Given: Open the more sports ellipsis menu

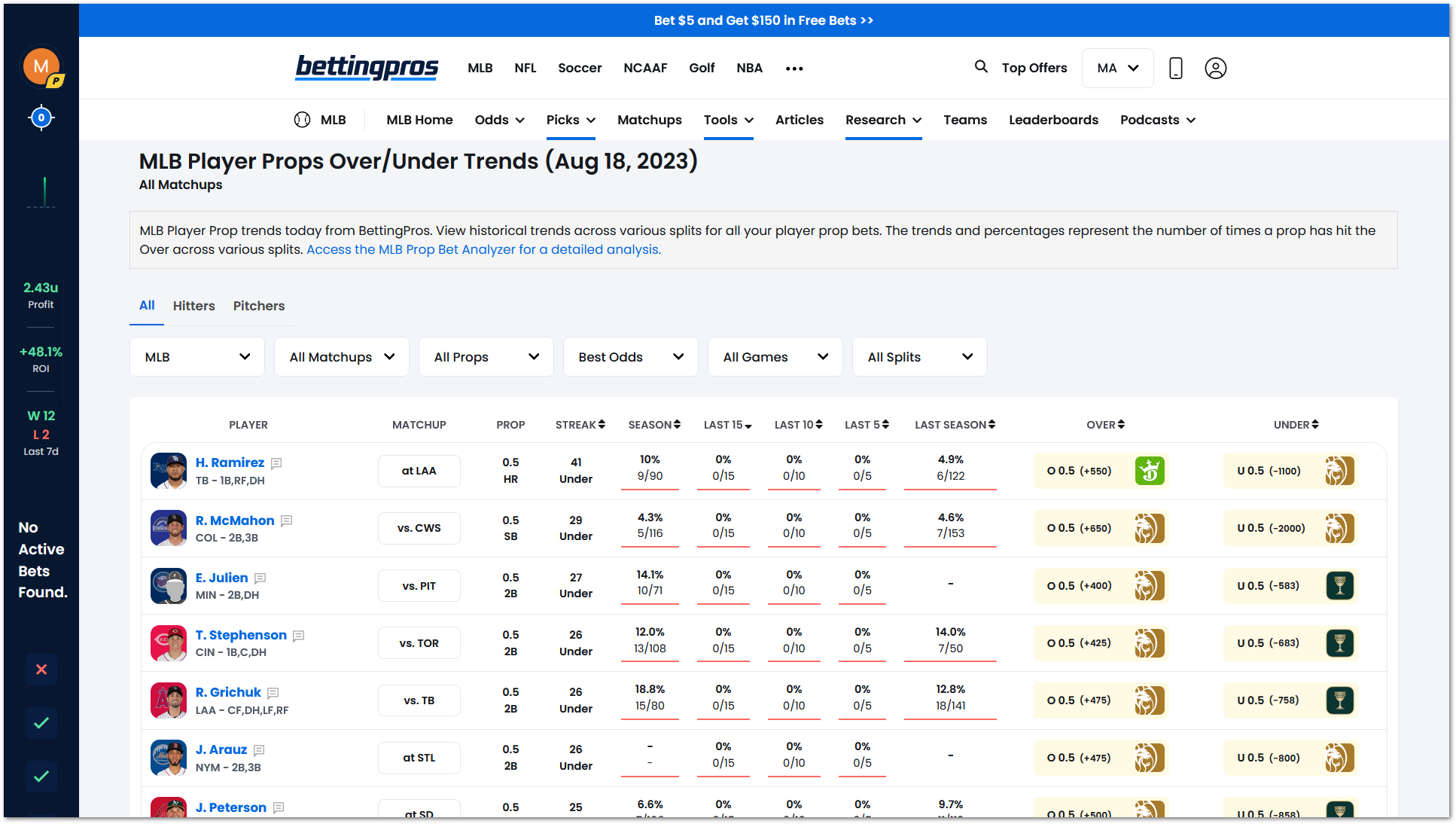Looking at the screenshot, I should [x=794, y=69].
